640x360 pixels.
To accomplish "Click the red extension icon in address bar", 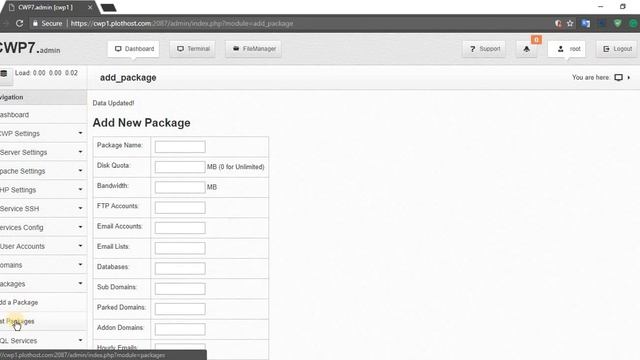I will 558,23.
